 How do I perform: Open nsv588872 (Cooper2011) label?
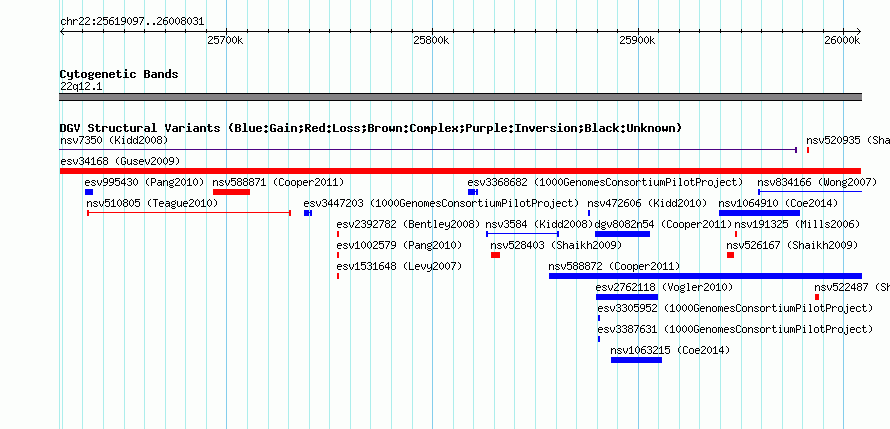point(614,266)
